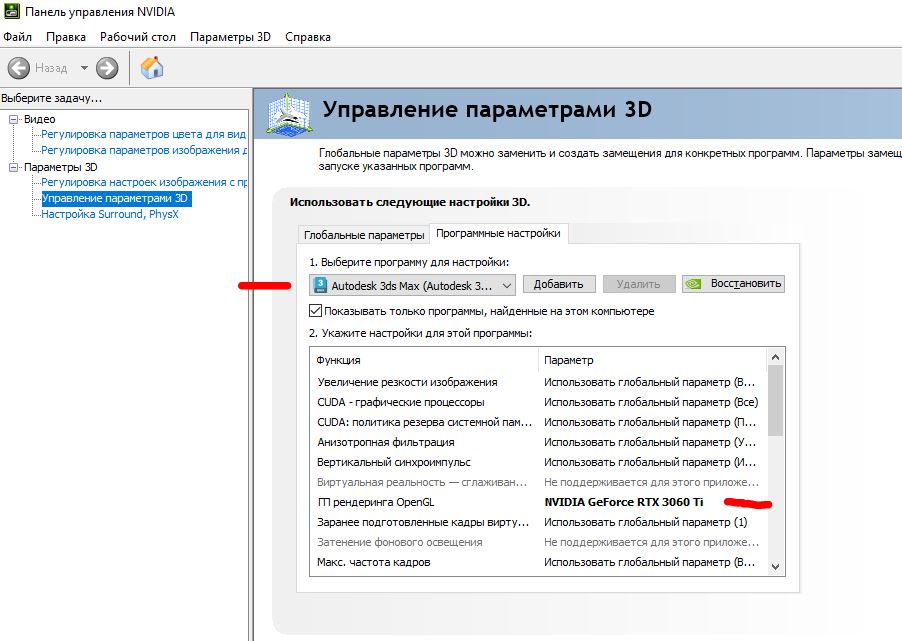Go to Home via house icon

pyautogui.click(x=152, y=68)
